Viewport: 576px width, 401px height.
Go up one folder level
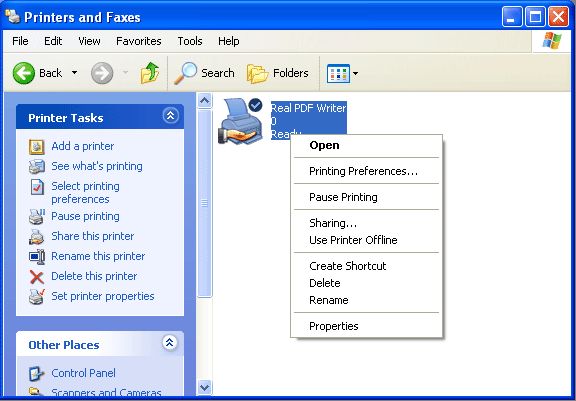(x=150, y=73)
